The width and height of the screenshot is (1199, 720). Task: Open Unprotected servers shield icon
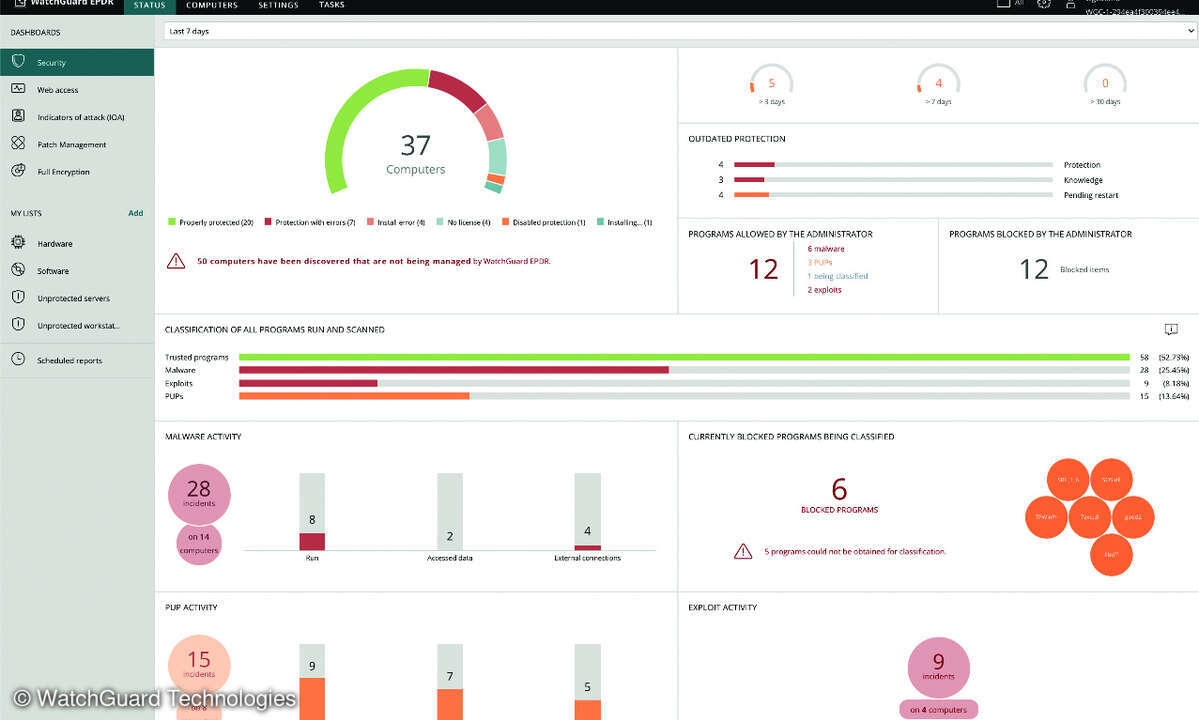pos(18,297)
